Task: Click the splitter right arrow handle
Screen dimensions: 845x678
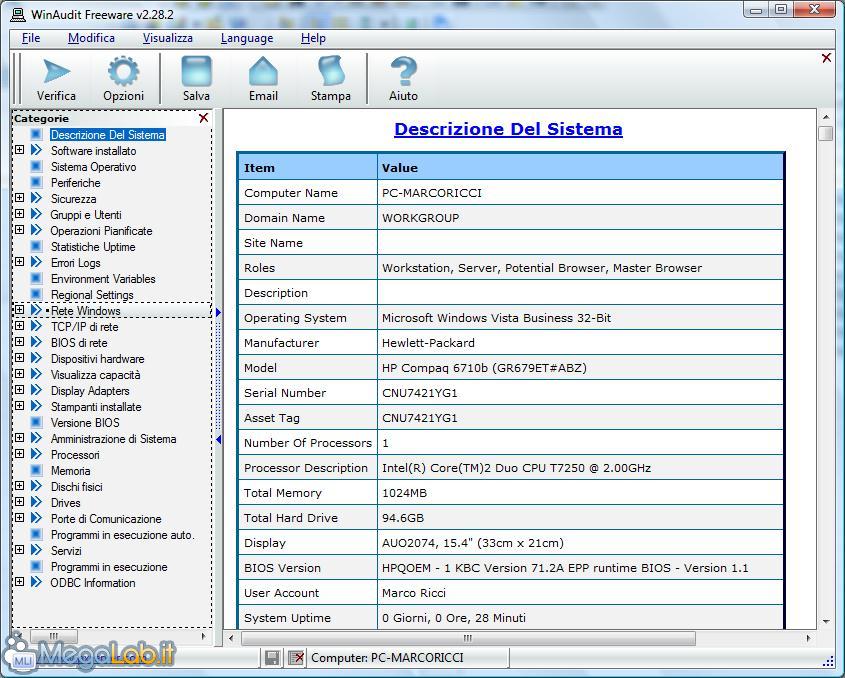Action: [x=218, y=312]
